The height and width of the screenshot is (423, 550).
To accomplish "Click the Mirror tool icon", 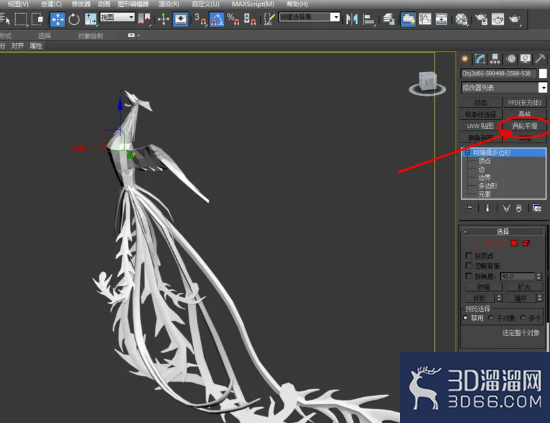I will coord(352,19).
